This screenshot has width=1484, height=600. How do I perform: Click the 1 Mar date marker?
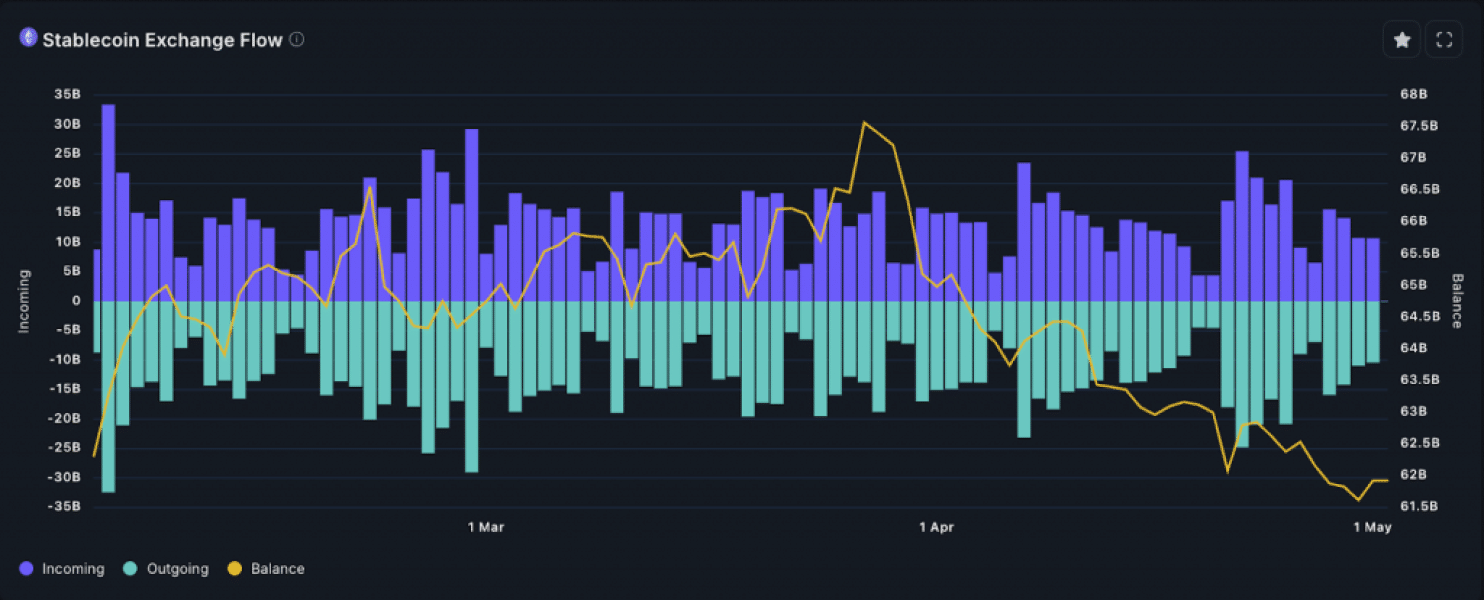[x=486, y=526]
